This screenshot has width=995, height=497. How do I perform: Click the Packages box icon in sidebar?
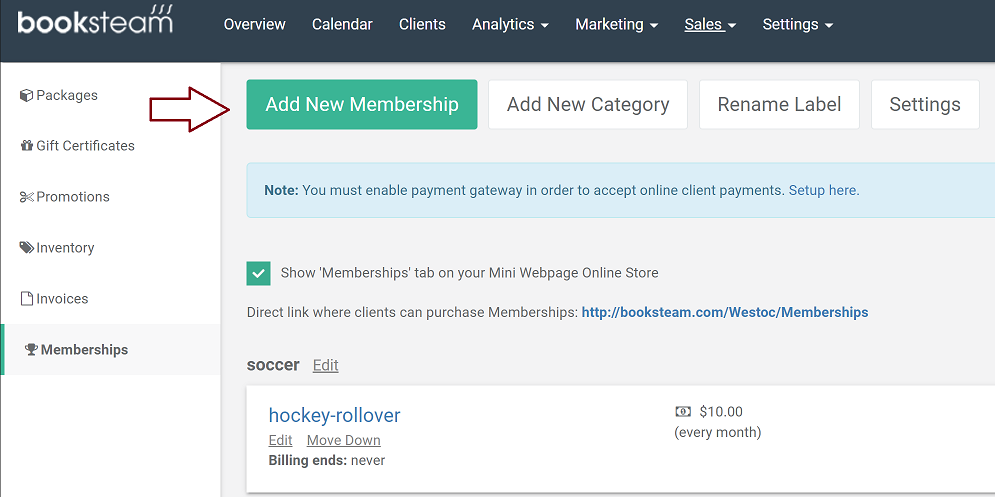coord(27,95)
